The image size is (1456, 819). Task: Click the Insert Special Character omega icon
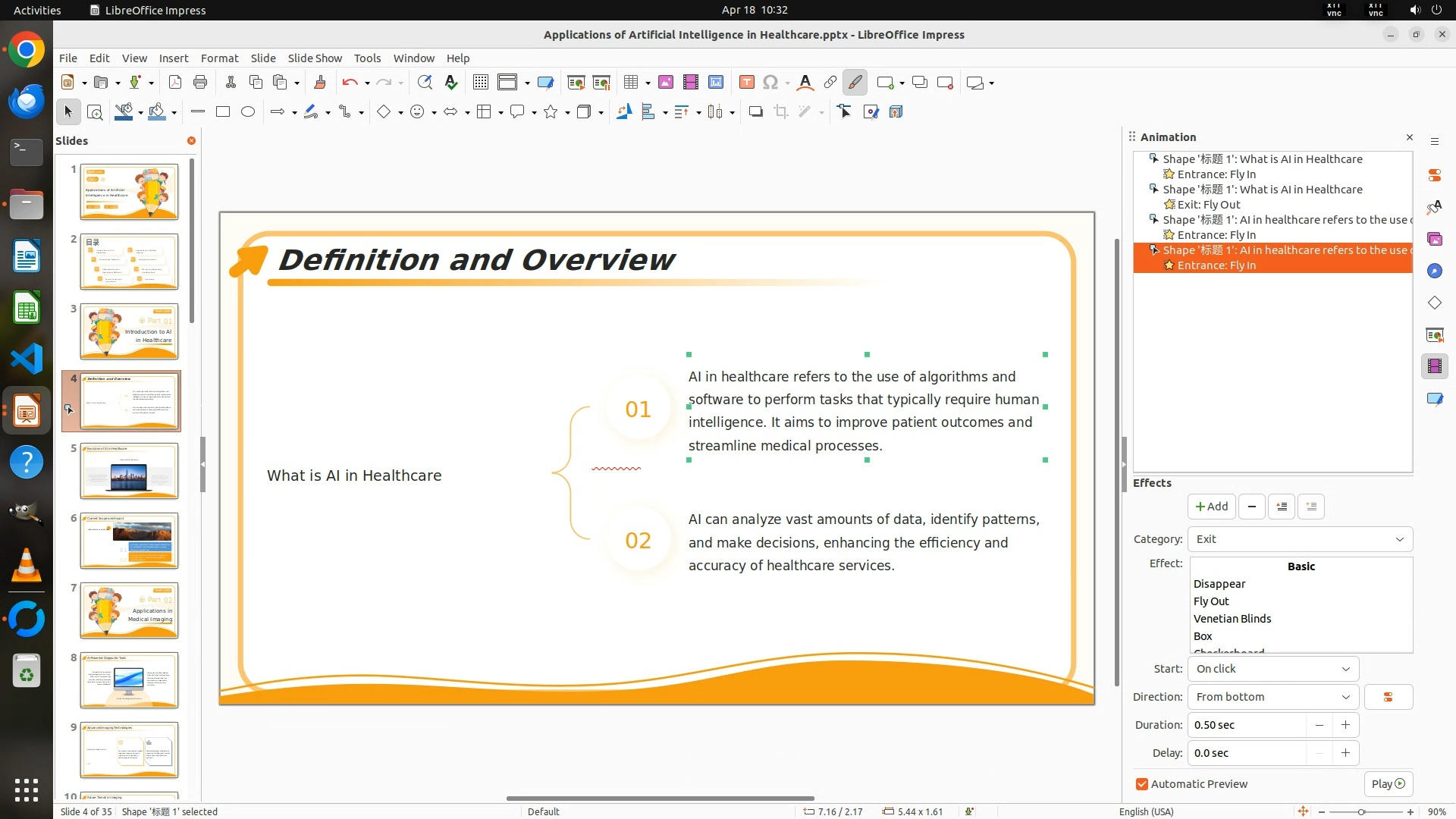(x=770, y=83)
